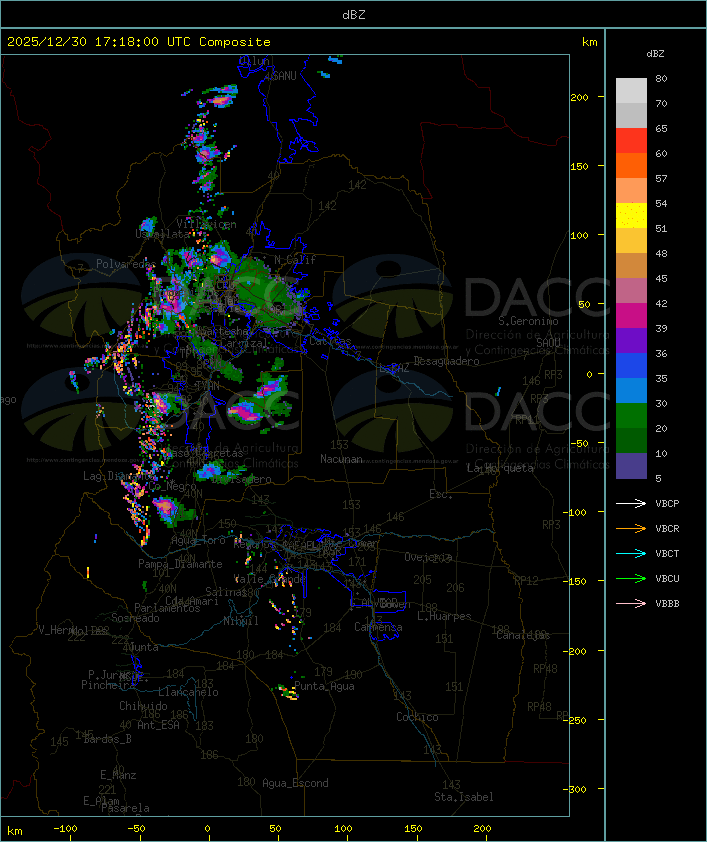Click the VBBB legend label
This screenshot has height=842, width=707.
[667, 603]
